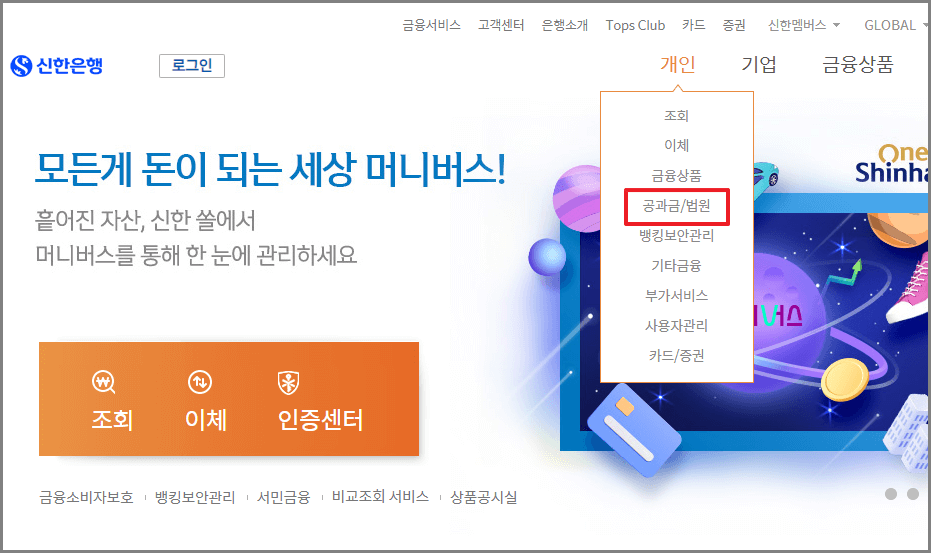Open the 로그인 button
The width and height of the screenshot is (931, 553).
click(192, 65)
